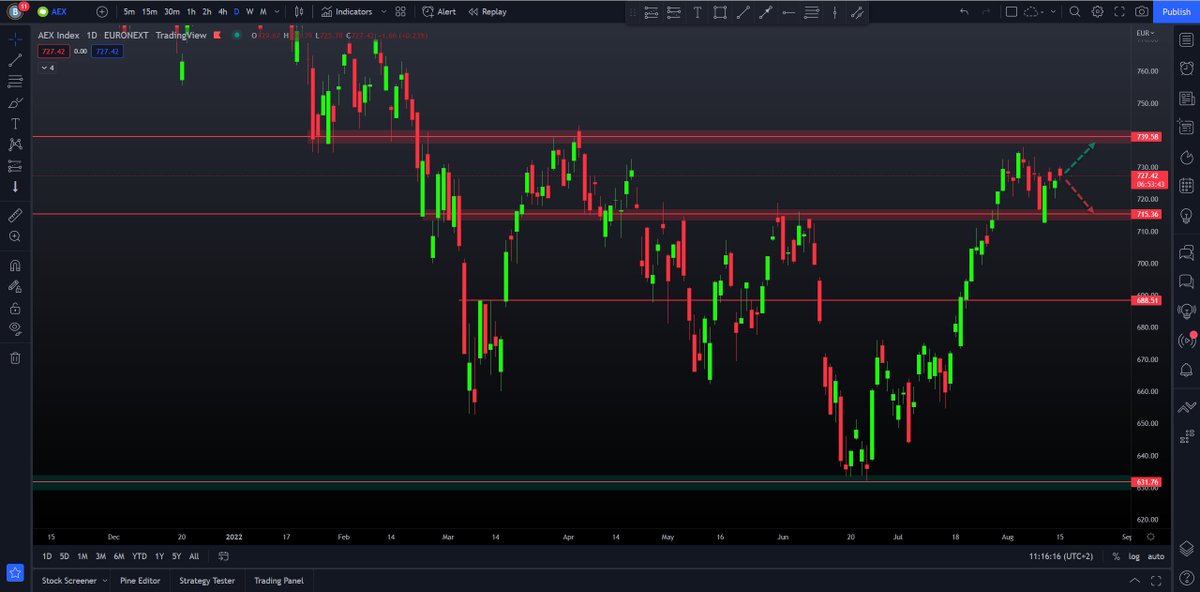1200x592 pixels.
Task: Open indicator templates grid
Action: coord(400,12)
